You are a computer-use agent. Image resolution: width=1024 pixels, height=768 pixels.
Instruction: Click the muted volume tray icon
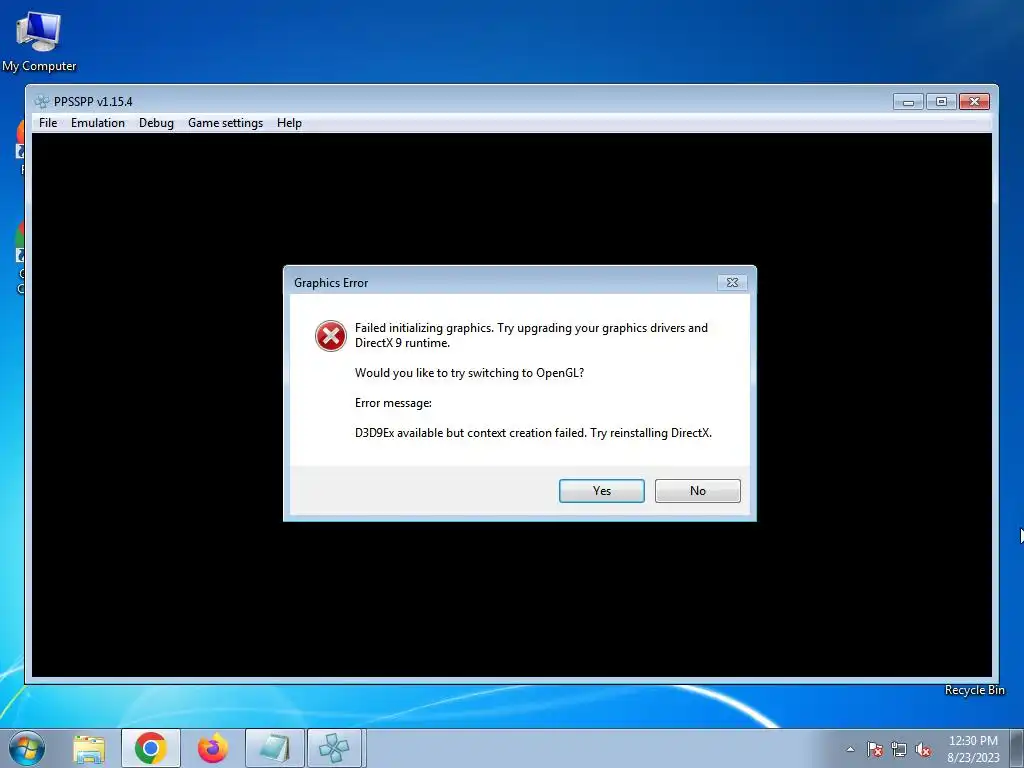click(x=923, y=749)
